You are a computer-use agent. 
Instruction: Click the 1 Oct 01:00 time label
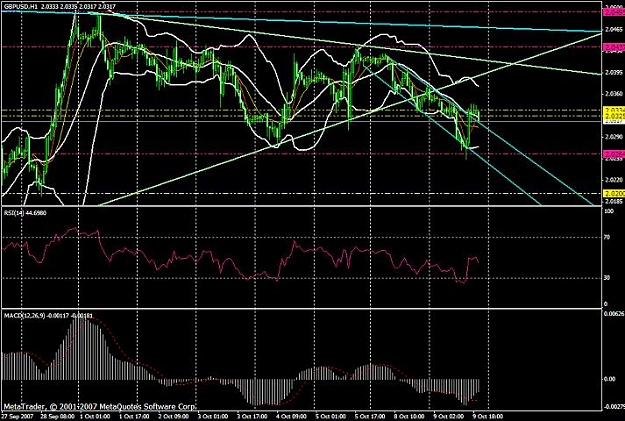click(x=94, y=416)
